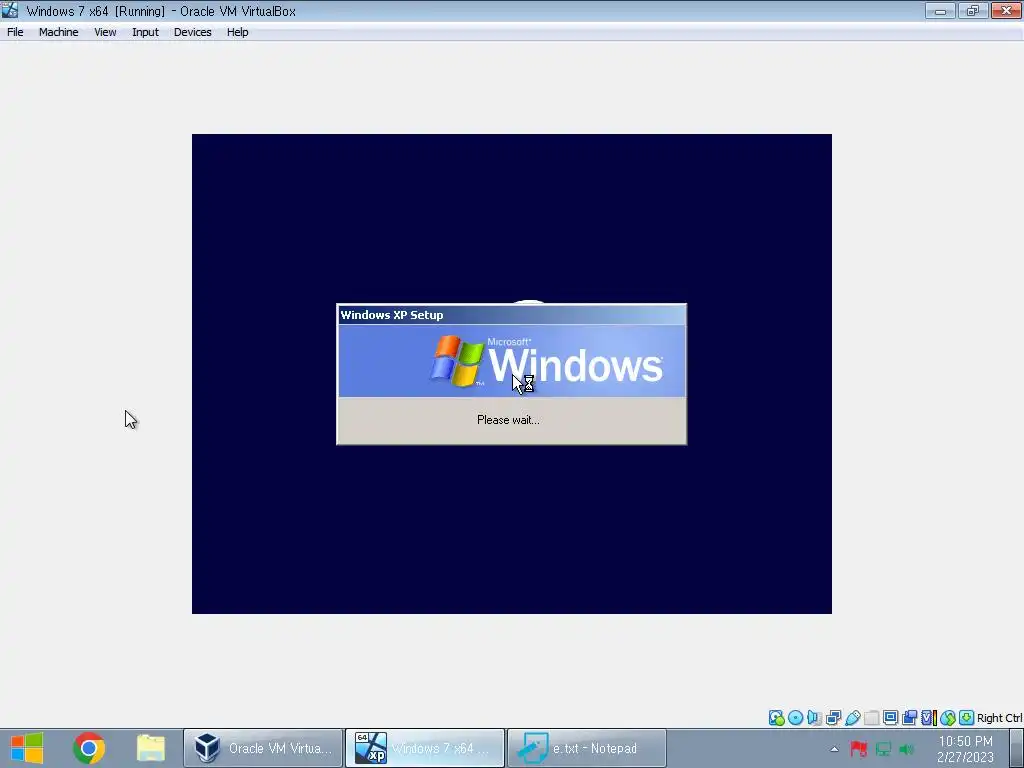
Task: Click the shared folders status icon
Action: (871, 718)
